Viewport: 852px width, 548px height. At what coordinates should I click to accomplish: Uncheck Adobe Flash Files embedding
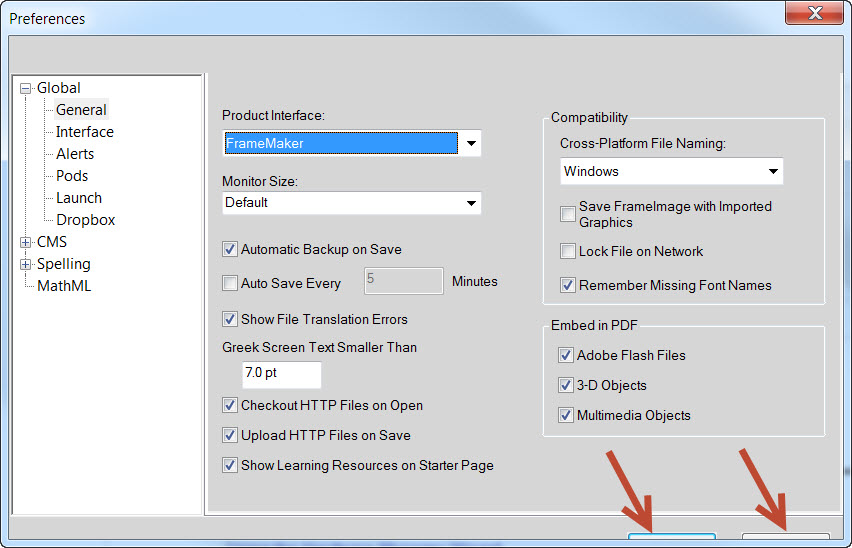pos(566,356)
